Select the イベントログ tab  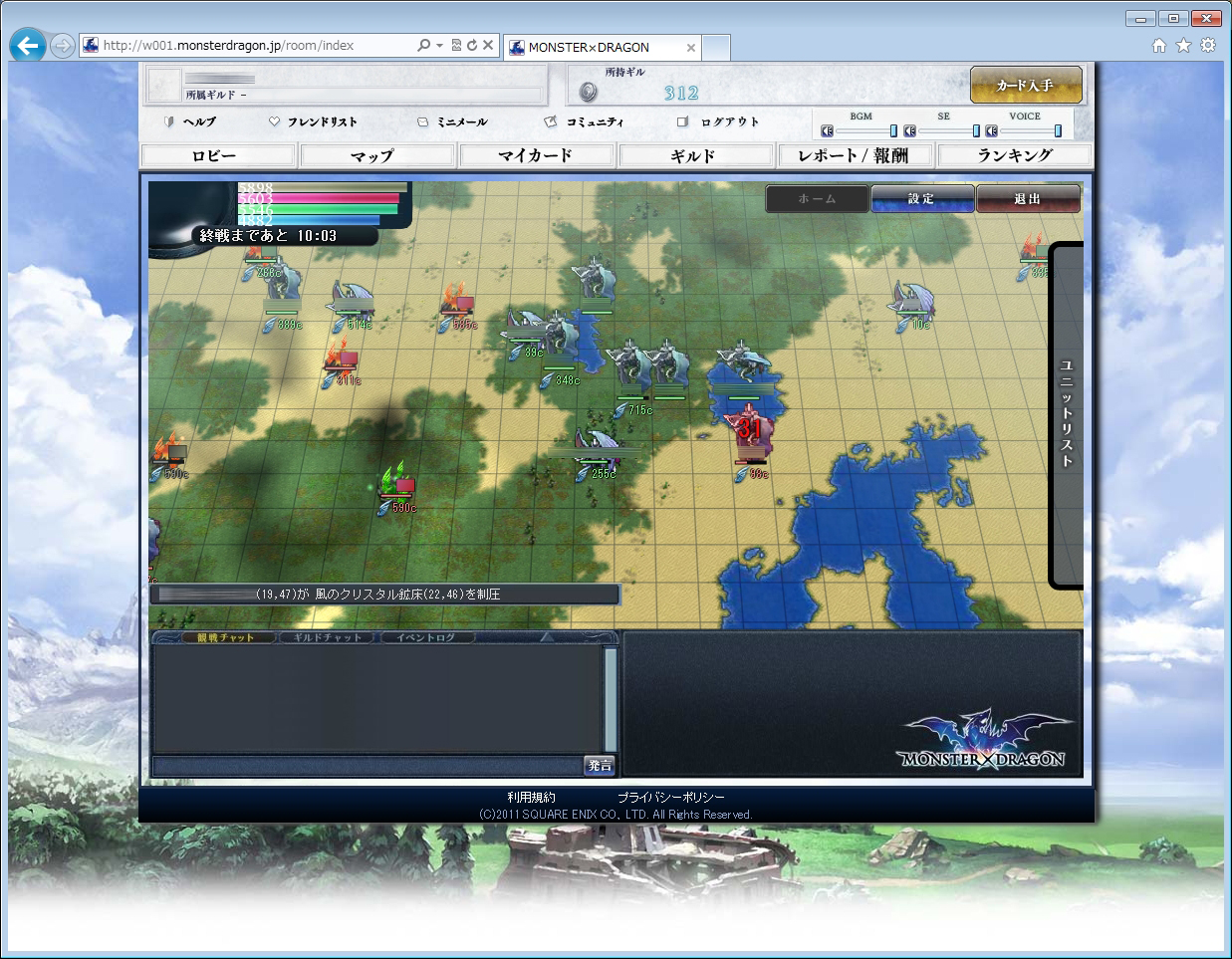point(426,637)
